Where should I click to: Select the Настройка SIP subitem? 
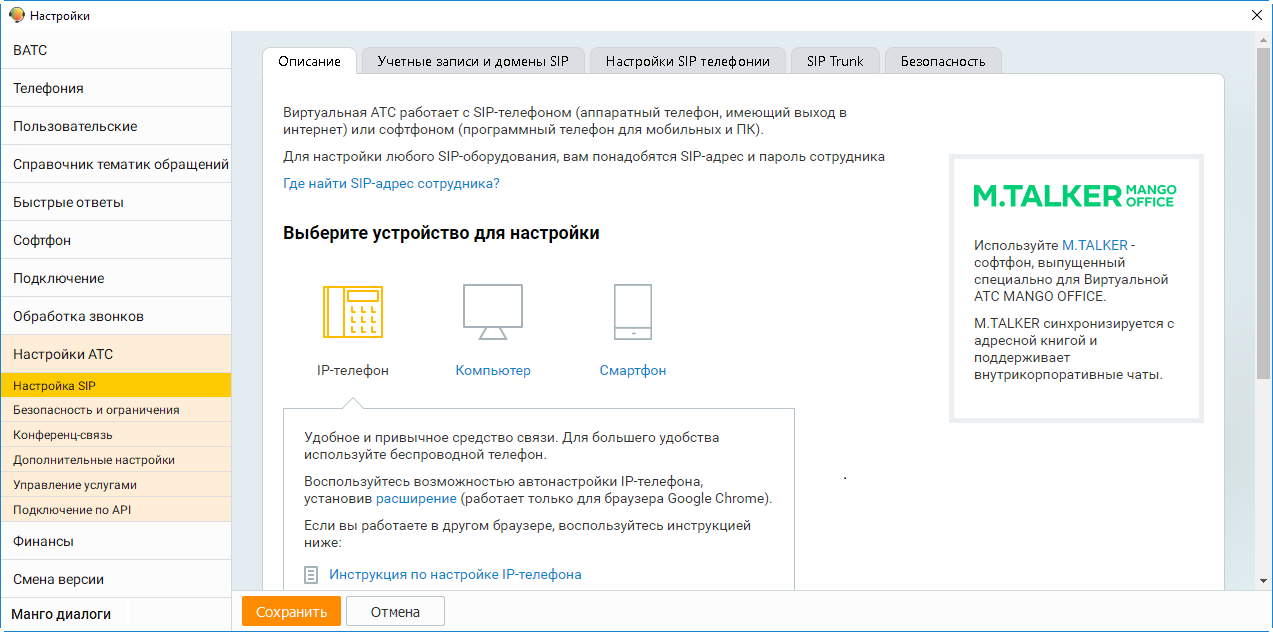(116, 385)
